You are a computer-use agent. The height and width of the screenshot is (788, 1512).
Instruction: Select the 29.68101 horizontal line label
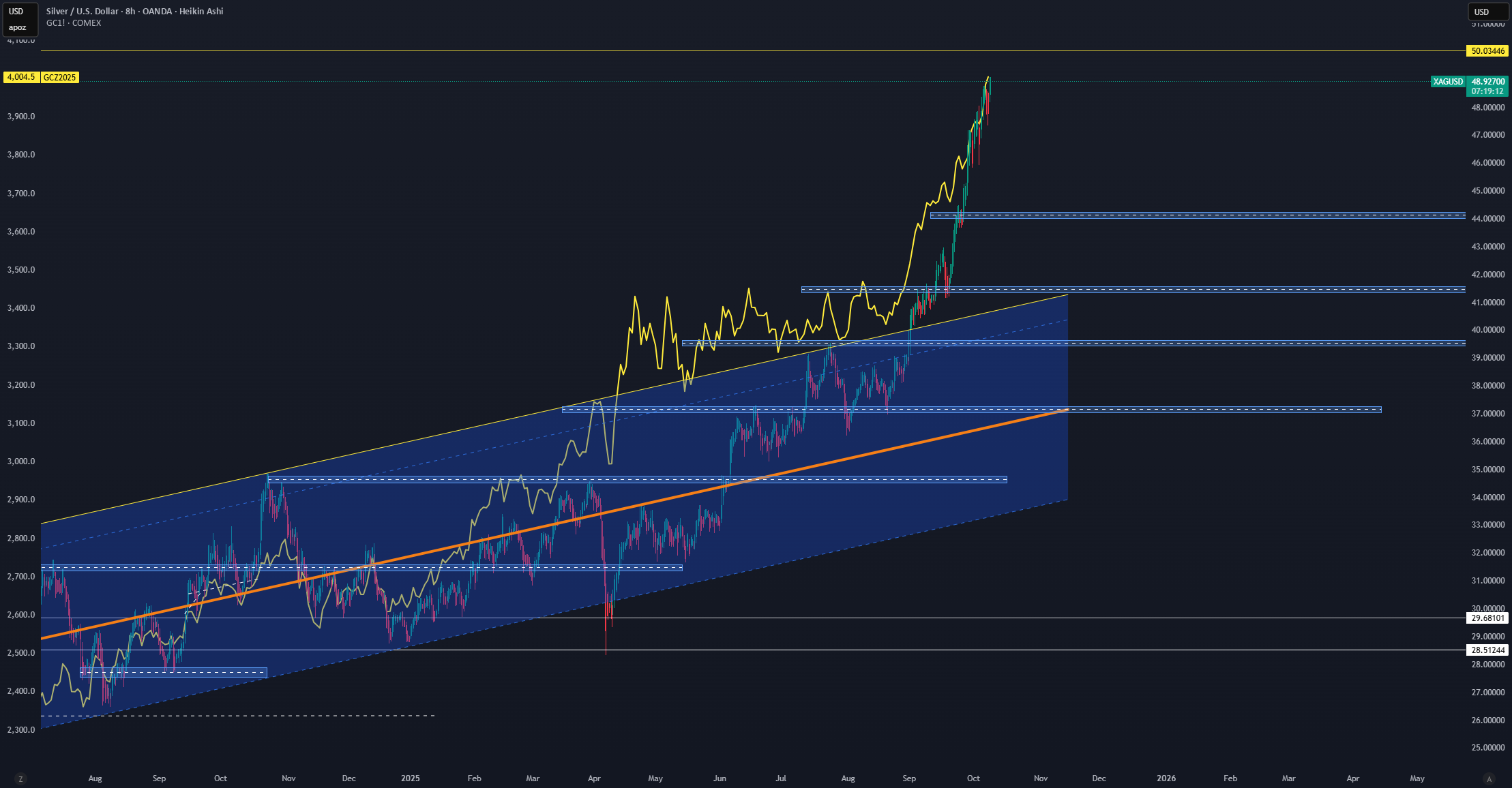point(1487,618)
